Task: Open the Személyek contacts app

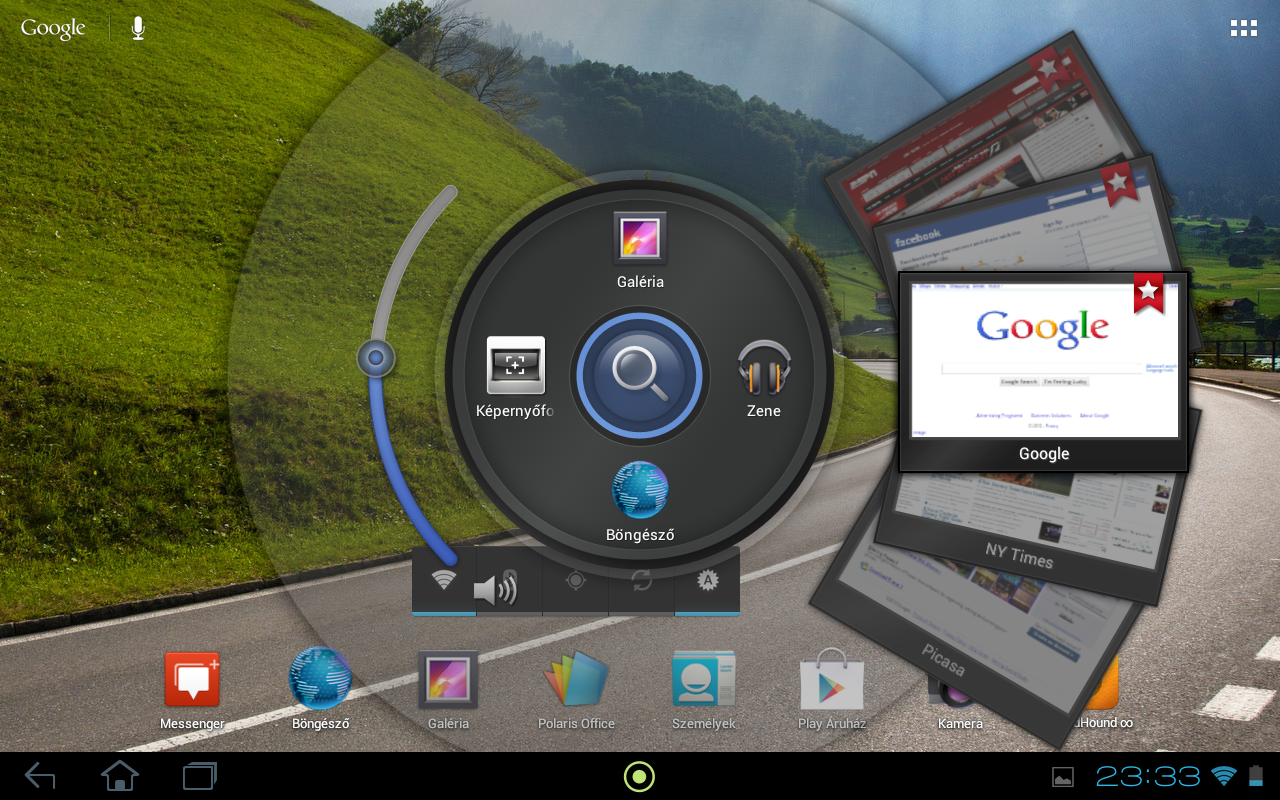Action: (x=704, y=690)
